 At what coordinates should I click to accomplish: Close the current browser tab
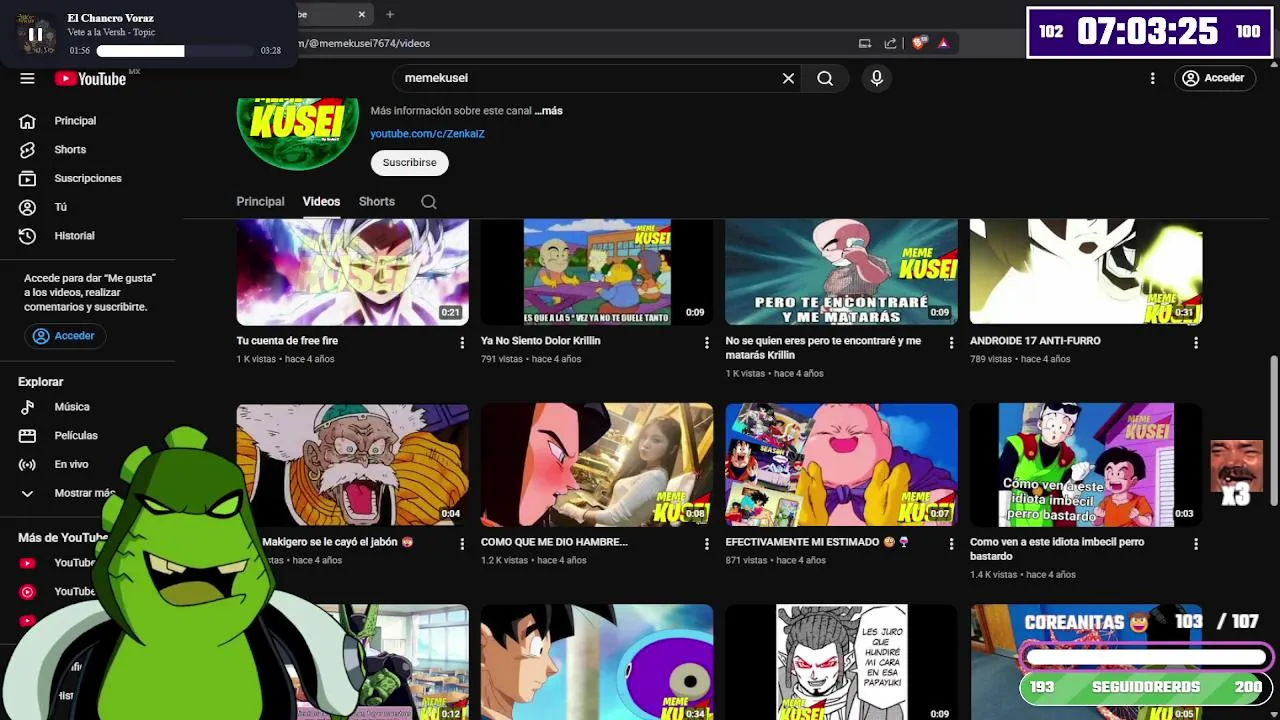tap(362, 14)
